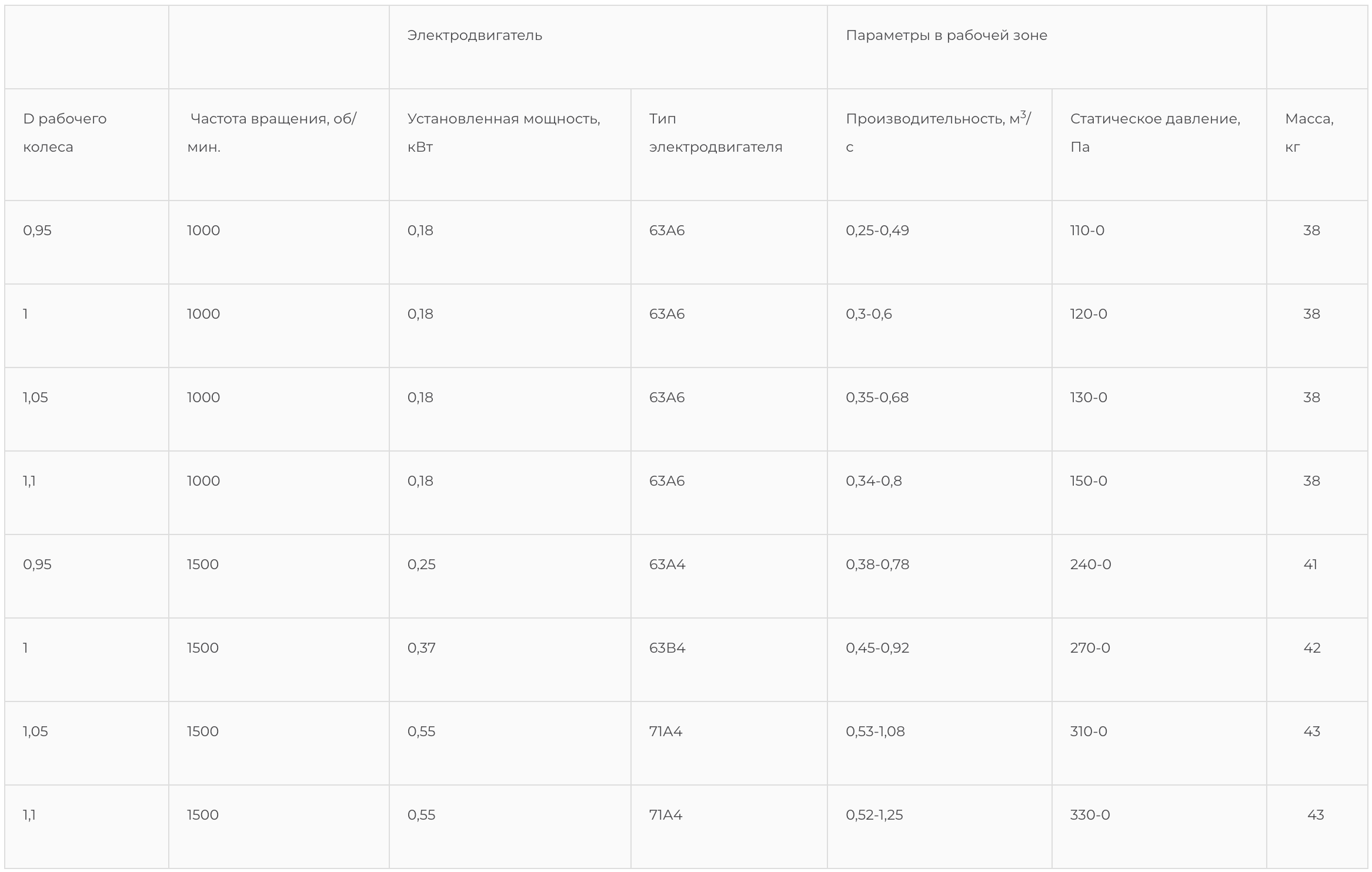The image size is (1372, 872).
Task: Click the productivity cell "0,34-0,8"
Action: [874, 481]
